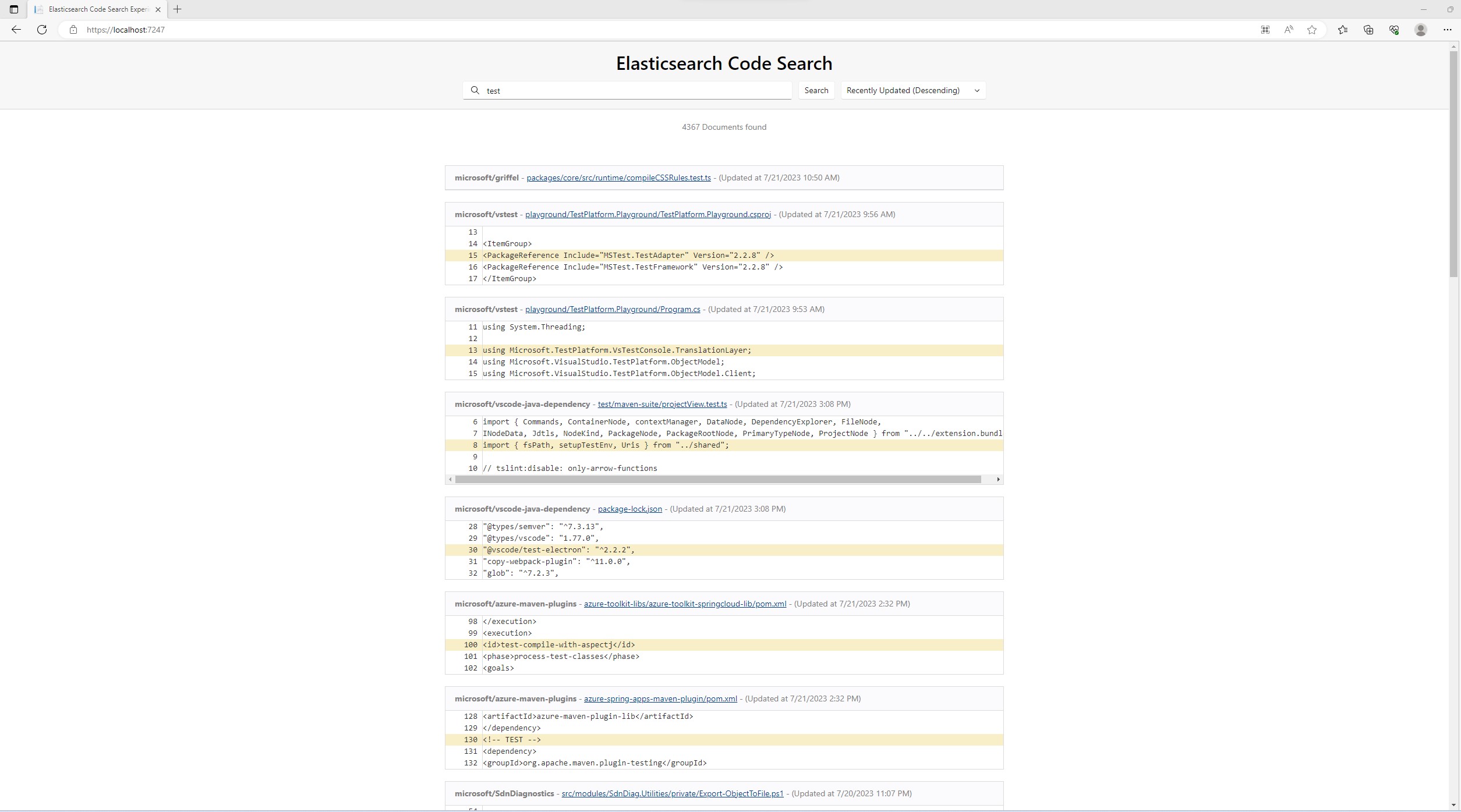The image size is (1461, 812).
Task: Click right arrow of projectView snippet scrollbar
Action: tap(998, 479)
